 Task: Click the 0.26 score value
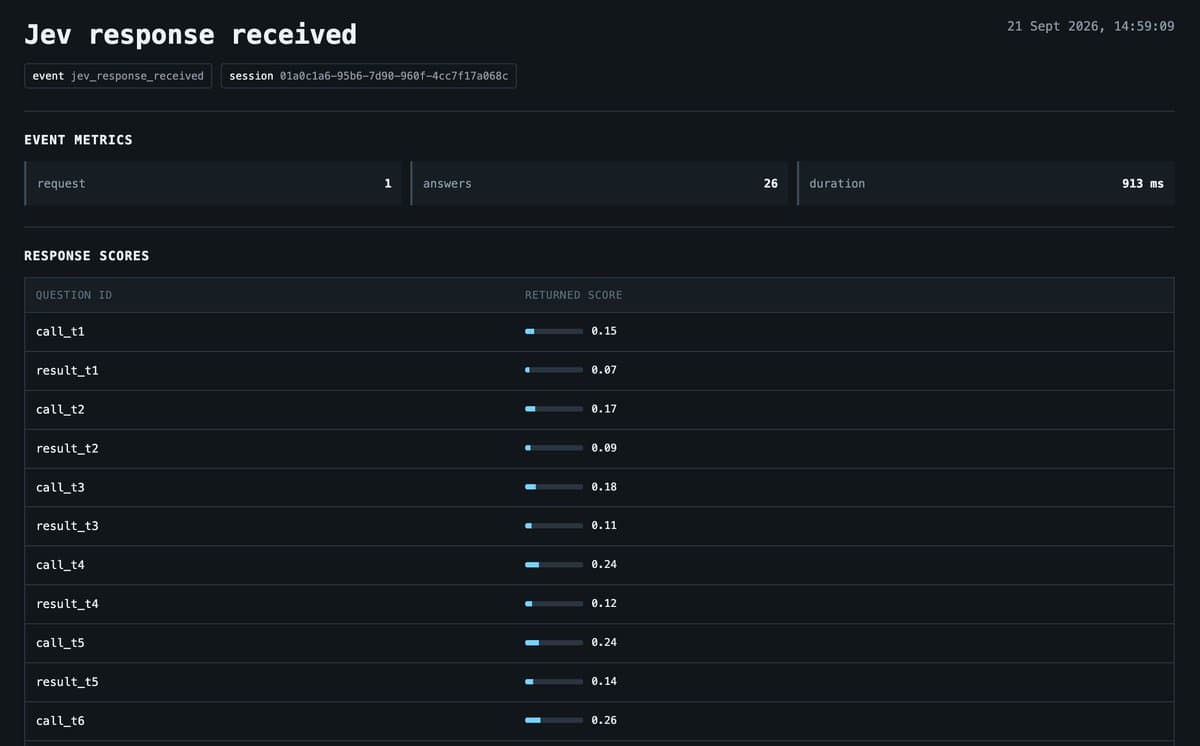point(604,721)
